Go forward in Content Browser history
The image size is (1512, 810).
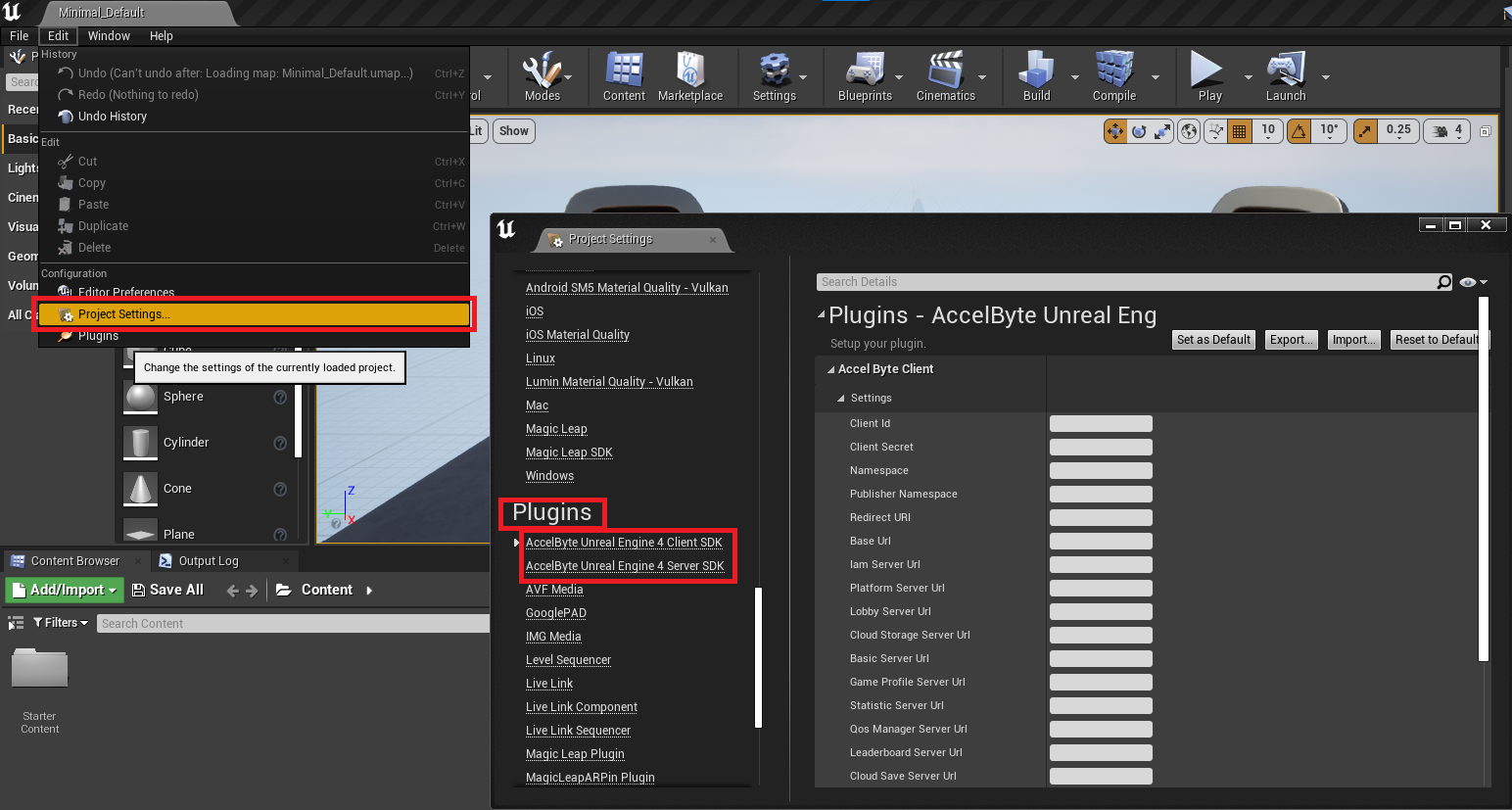[x=252, y=591]
